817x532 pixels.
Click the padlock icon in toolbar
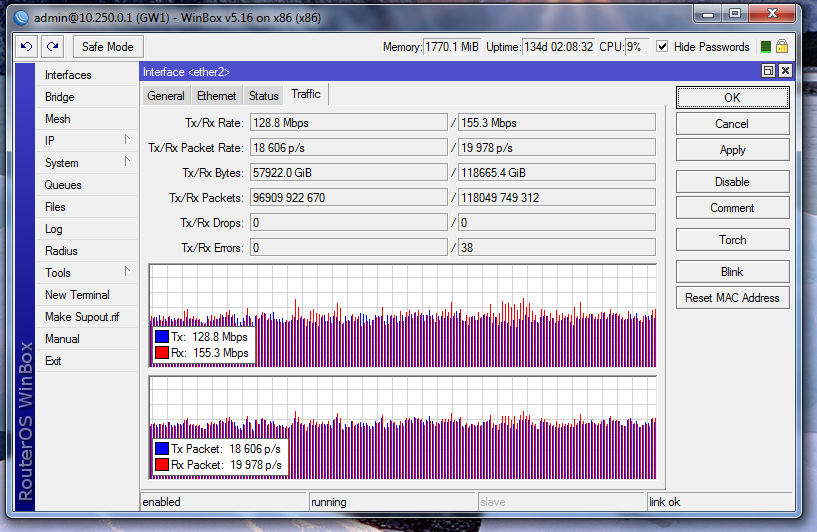point(782,46)
